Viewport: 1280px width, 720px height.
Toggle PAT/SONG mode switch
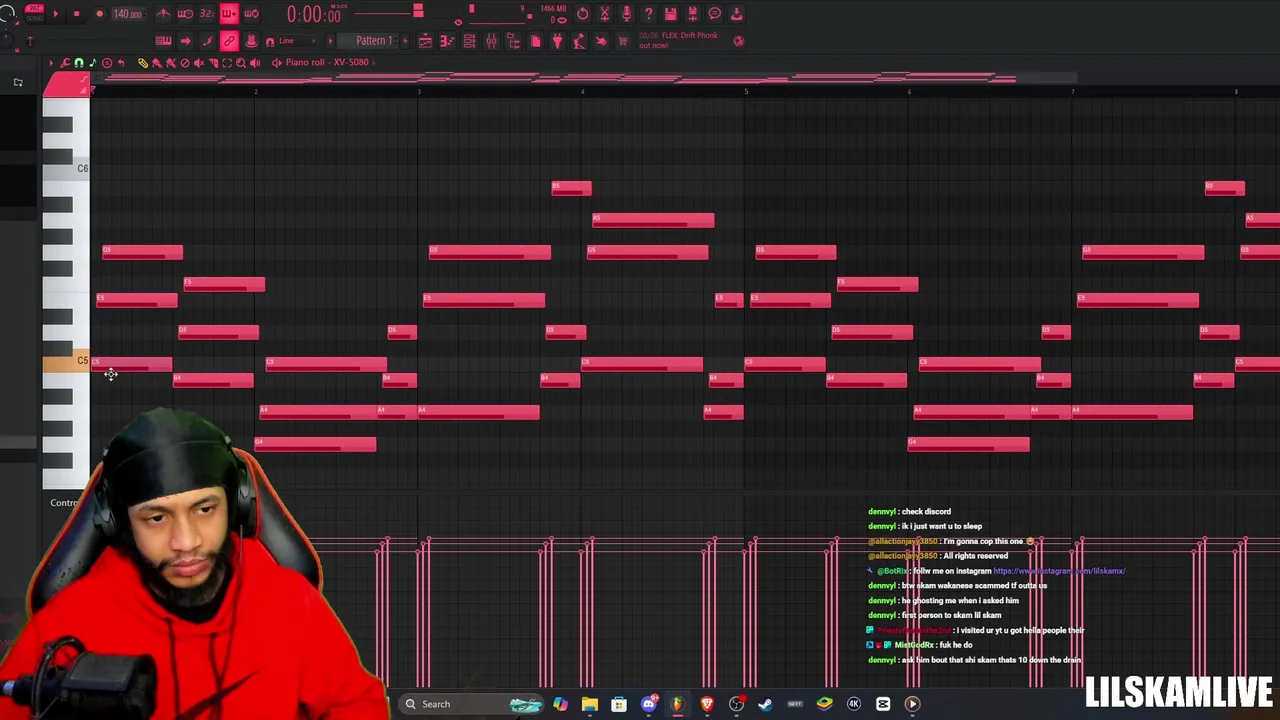(x=34, y=13)
